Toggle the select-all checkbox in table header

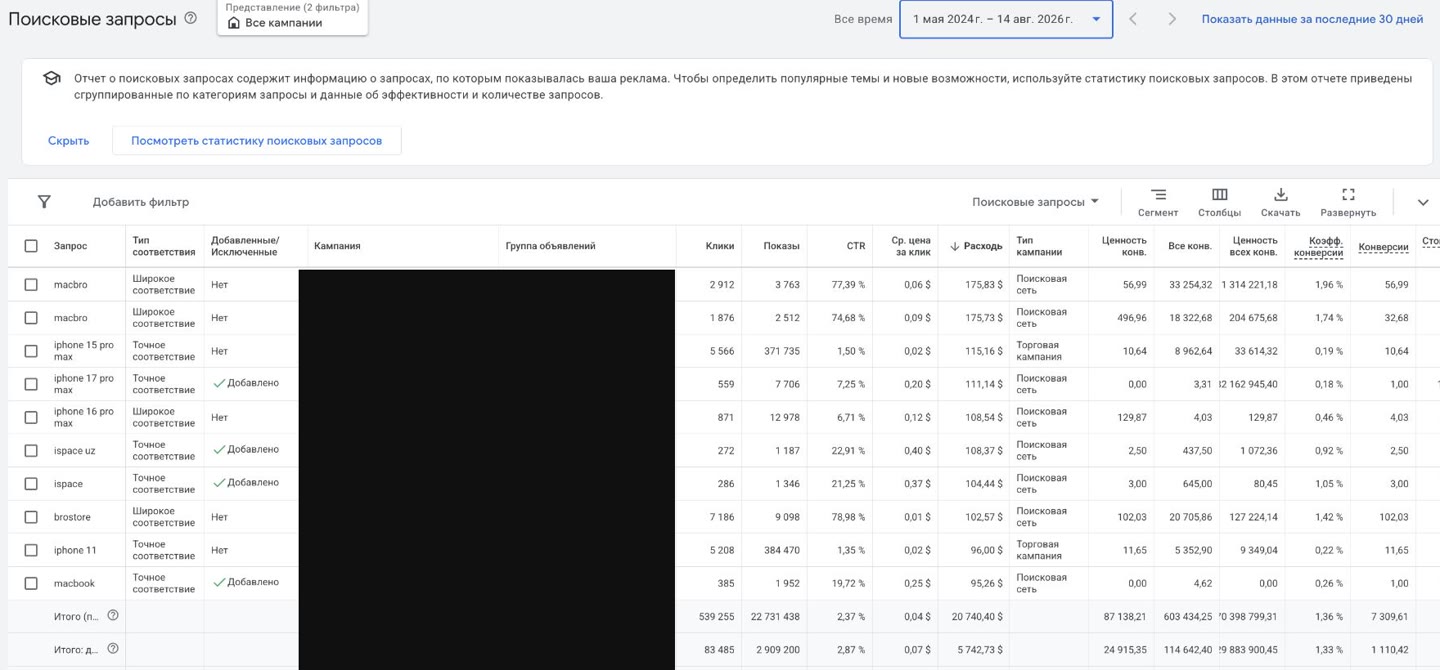(31, 246)
